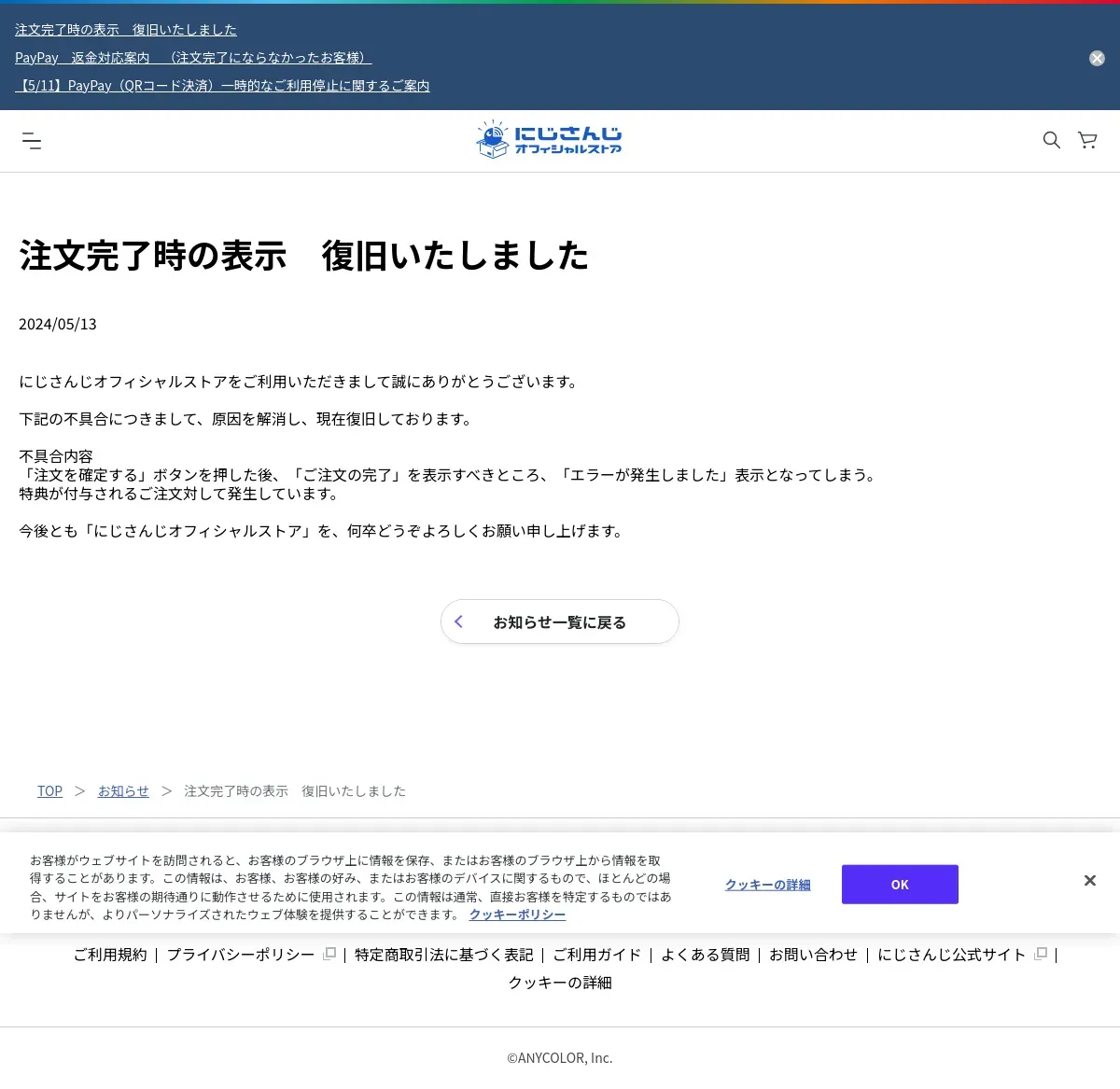
Task: Click external link icon beside にじさんじ公式サイト
Action: [x=1041, y=954]
